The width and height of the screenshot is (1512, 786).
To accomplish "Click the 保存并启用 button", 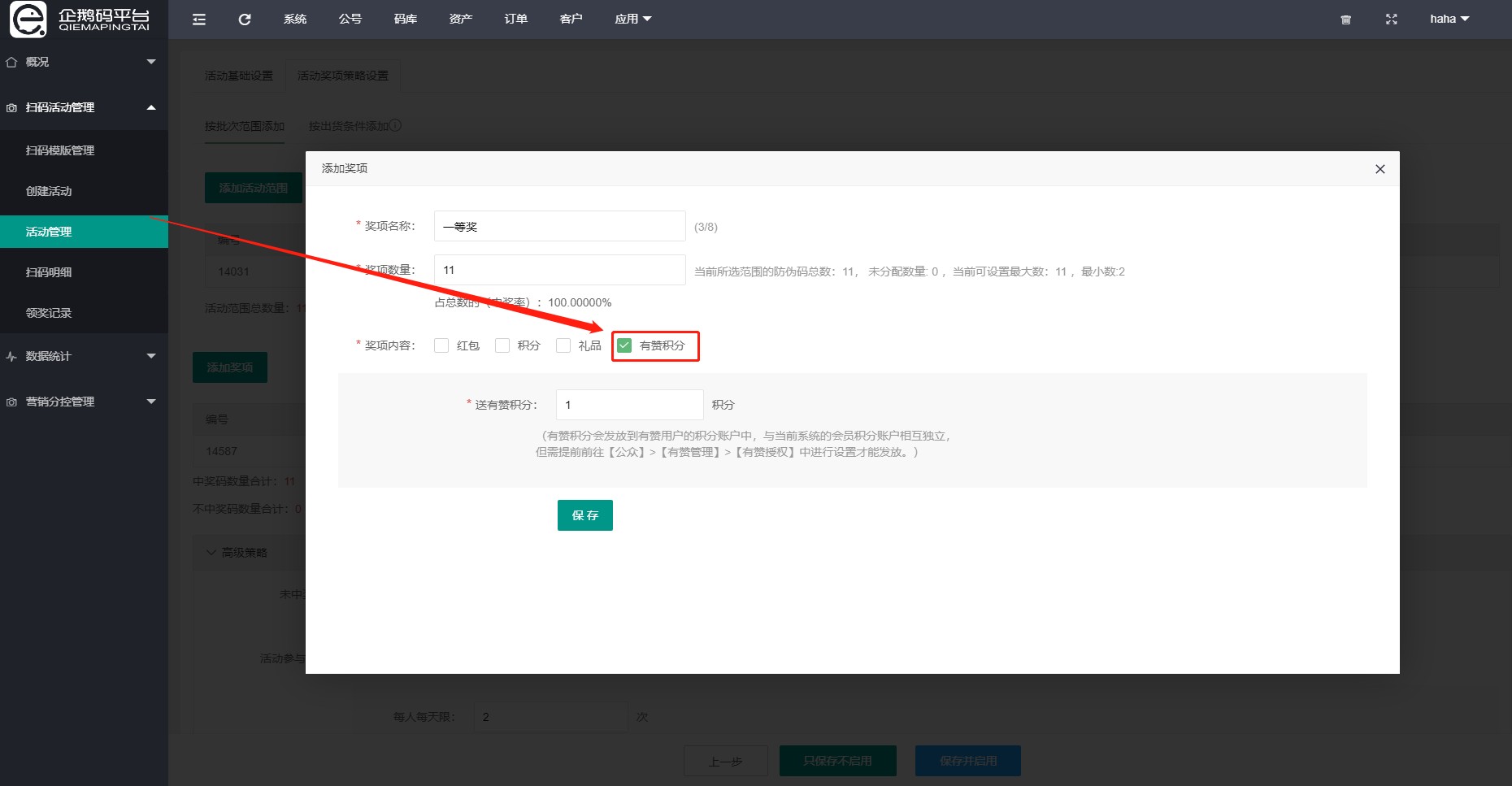I will pos(968,761).
